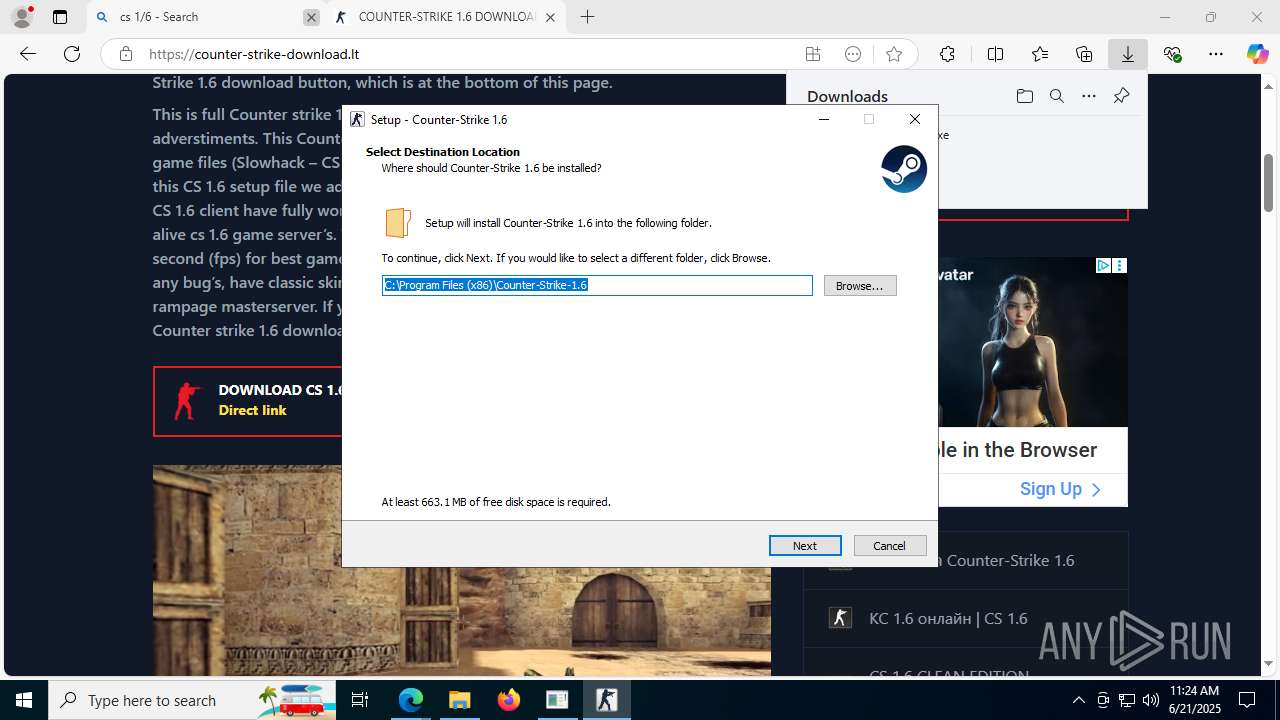Click the taskbar search box
Screen dimensions: 1280x720
[193, 700]
